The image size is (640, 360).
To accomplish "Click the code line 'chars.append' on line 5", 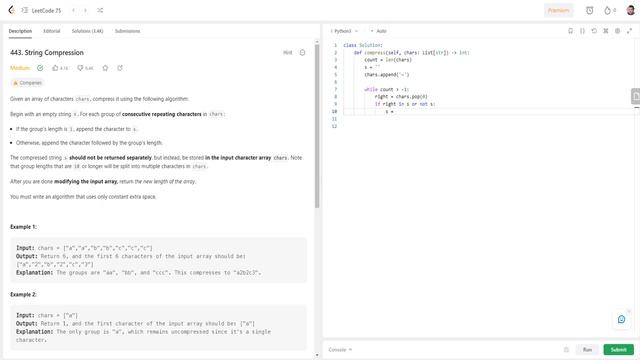I will [x=387, y=75].
